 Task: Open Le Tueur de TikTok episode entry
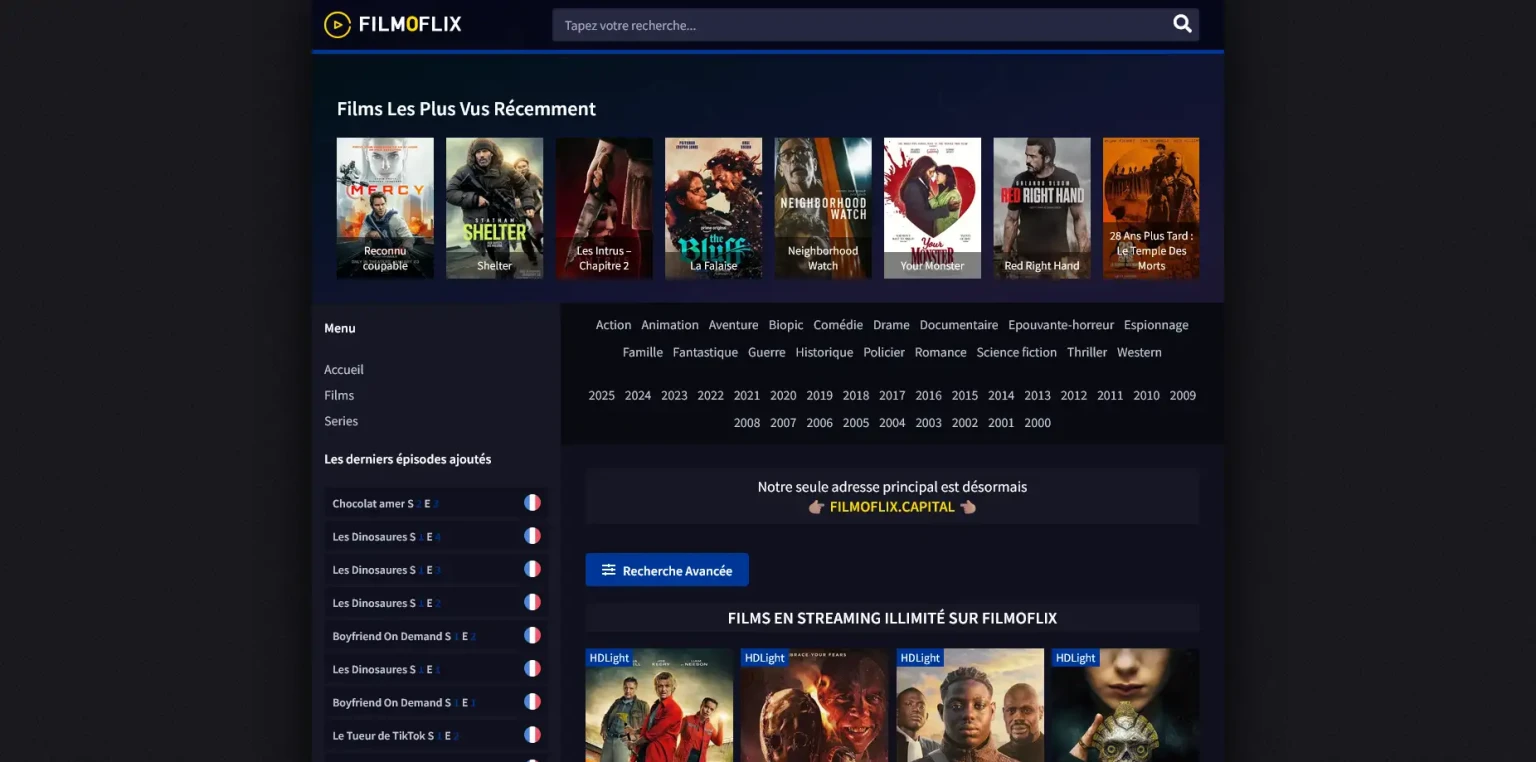point(436,735)
